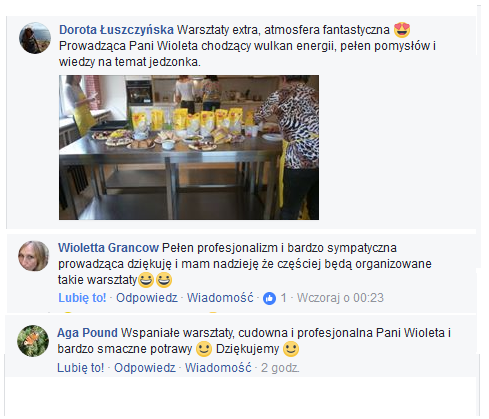The height and width of the screenshot is (419, 489).
Task: Click heart-eyes emoji in Dorota's comment
Action: coord(402,30)
